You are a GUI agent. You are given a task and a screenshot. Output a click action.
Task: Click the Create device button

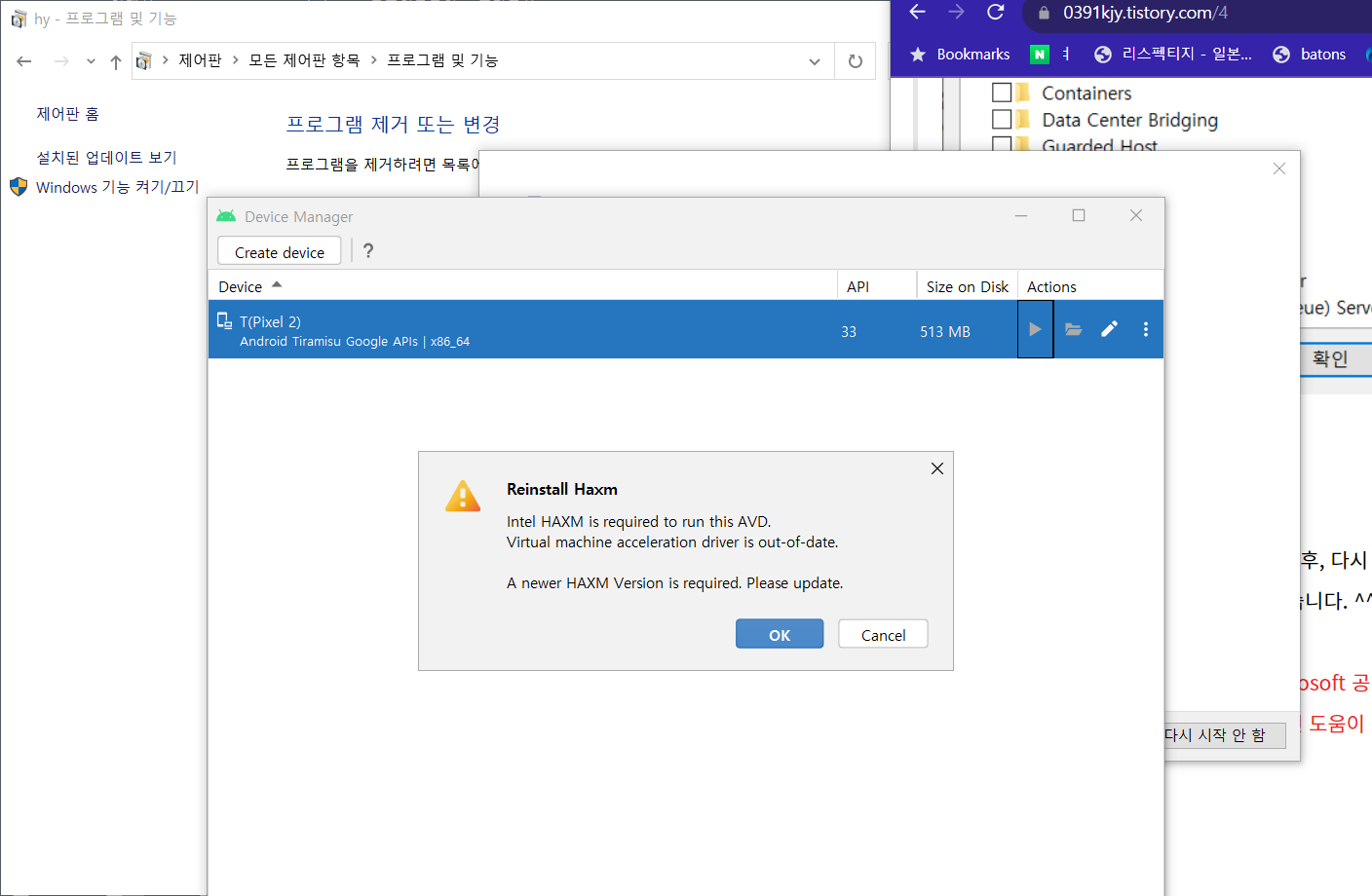point(280,251)
